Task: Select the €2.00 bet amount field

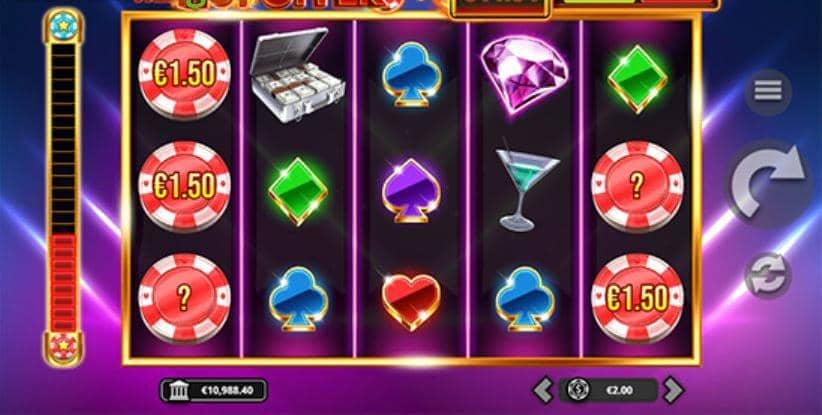Action: pos(608,390)
